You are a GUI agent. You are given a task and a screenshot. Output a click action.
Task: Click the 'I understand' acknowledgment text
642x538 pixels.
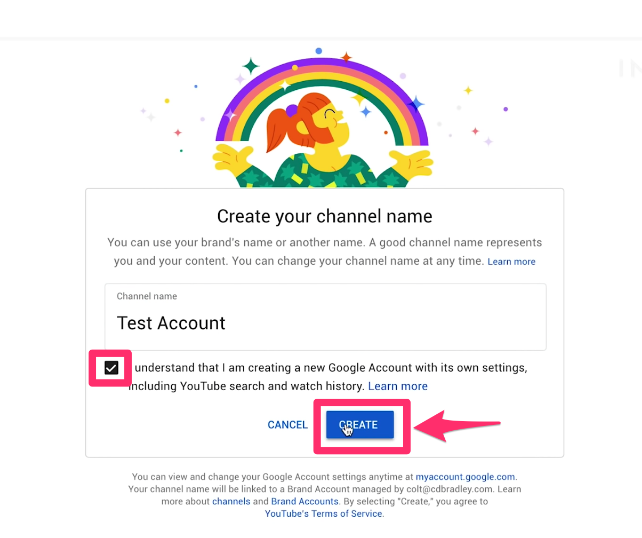coord(328,377)
